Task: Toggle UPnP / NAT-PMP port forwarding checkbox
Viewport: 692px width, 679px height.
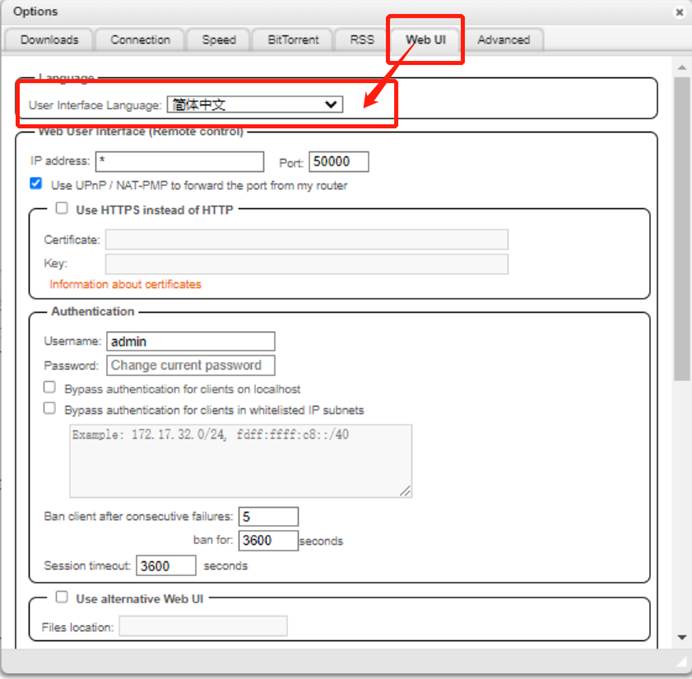Action: tap(36, 184)
